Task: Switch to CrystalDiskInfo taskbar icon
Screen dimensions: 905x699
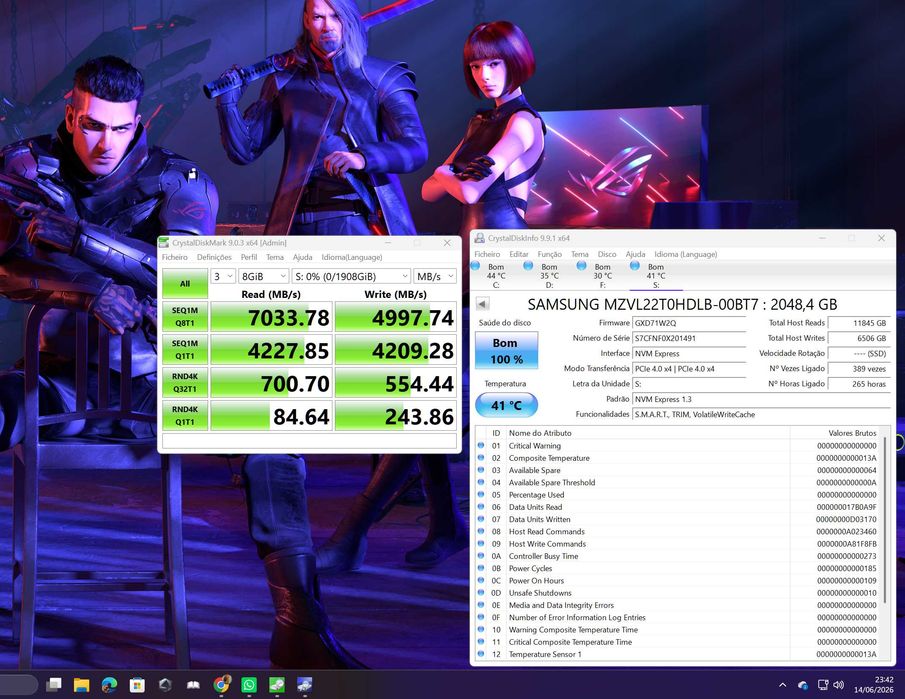Action: [x=304, y=685]
